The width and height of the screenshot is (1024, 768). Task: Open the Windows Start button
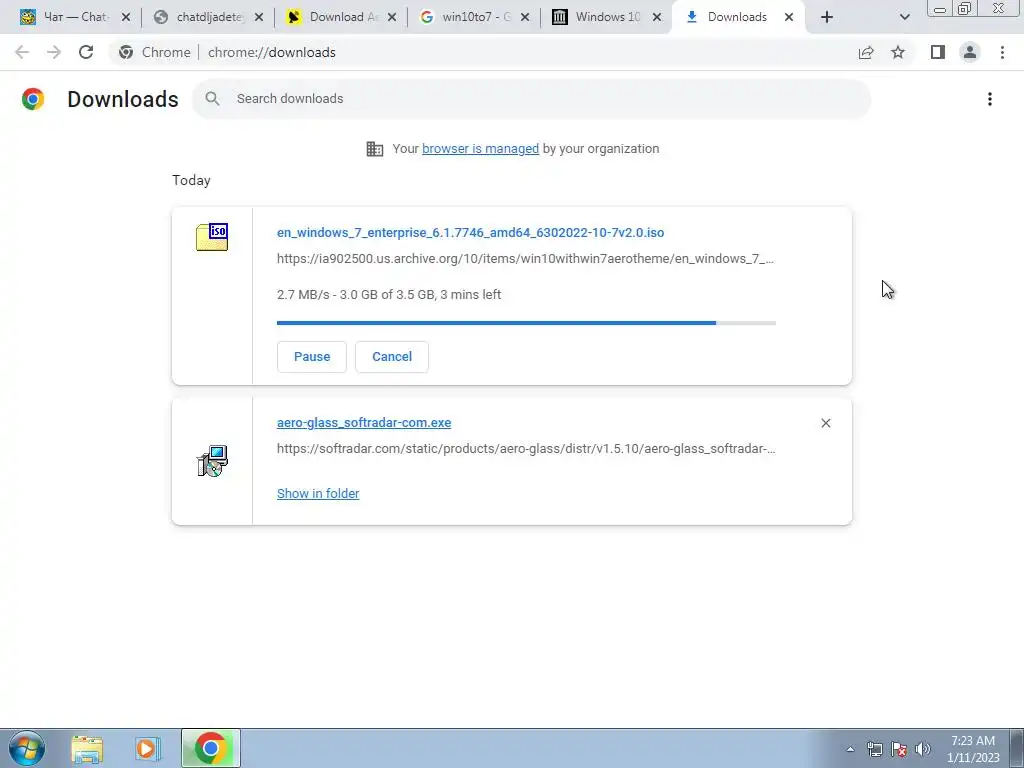pos(26,748)
